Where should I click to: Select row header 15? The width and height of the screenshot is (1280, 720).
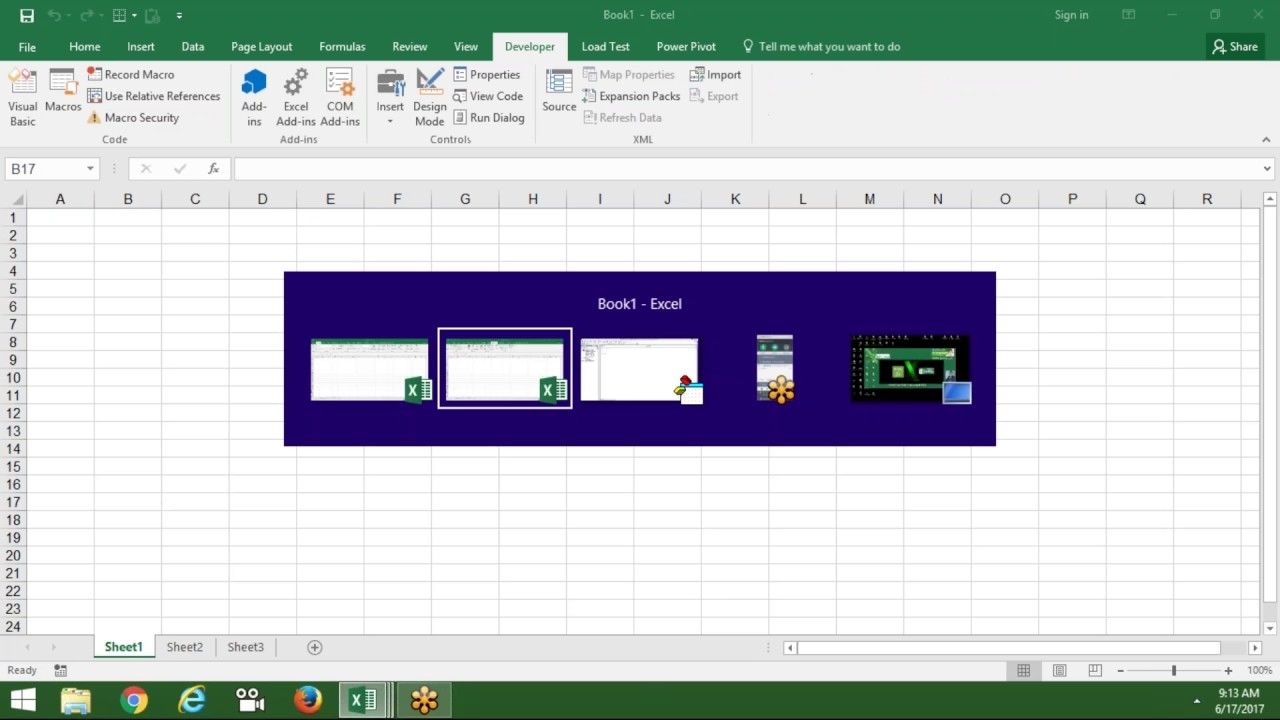[14, 466]
